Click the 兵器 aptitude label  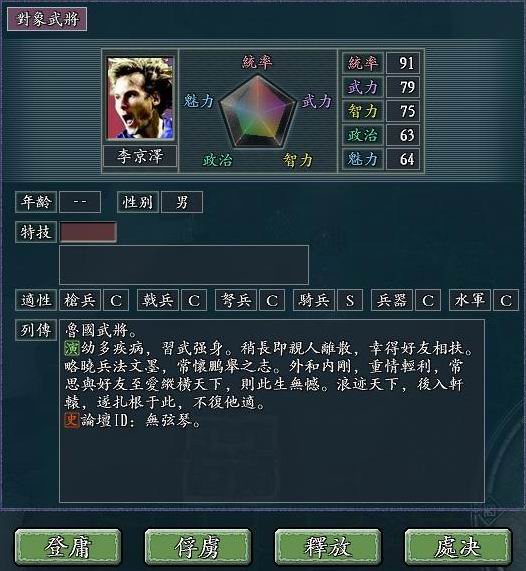click(x=392, y=300)
